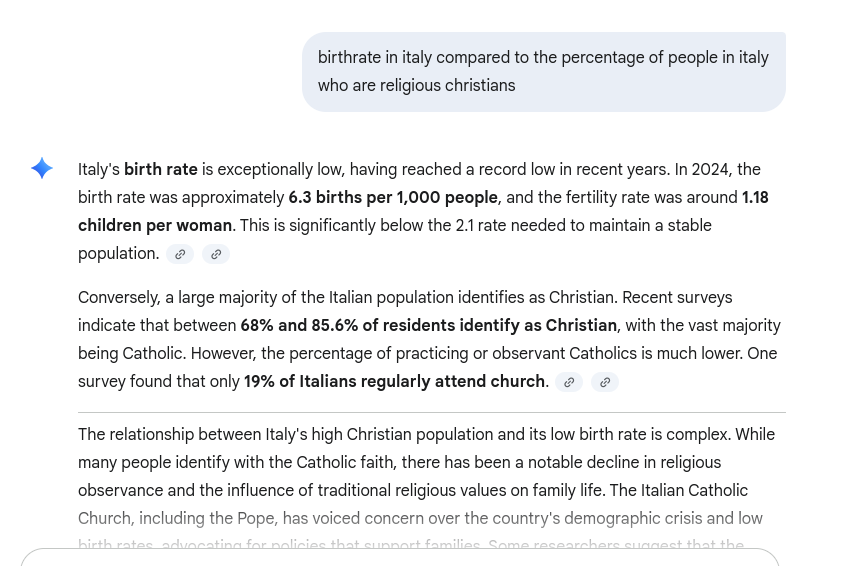The image size is (867, 566).
Task: Click bold "68% and 85.6% of residents" text
Action: point(428,326)
